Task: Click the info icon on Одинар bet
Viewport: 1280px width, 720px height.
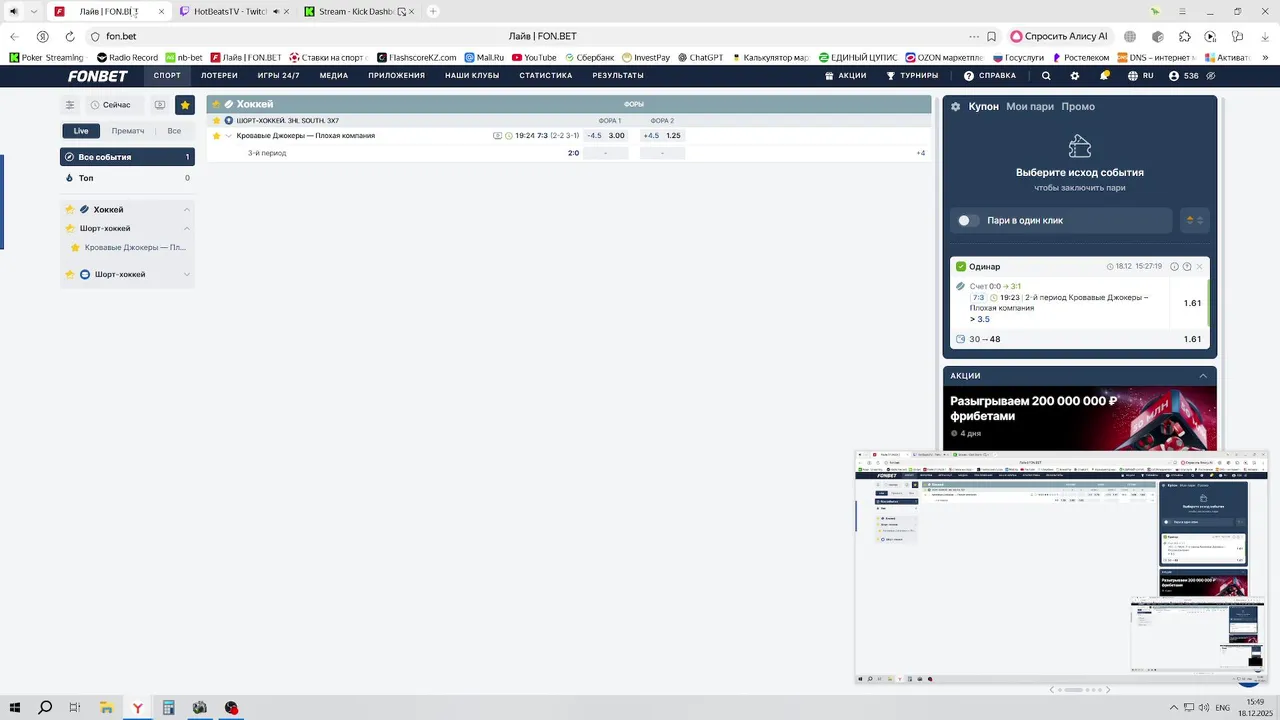Action: pos(1175,267)
